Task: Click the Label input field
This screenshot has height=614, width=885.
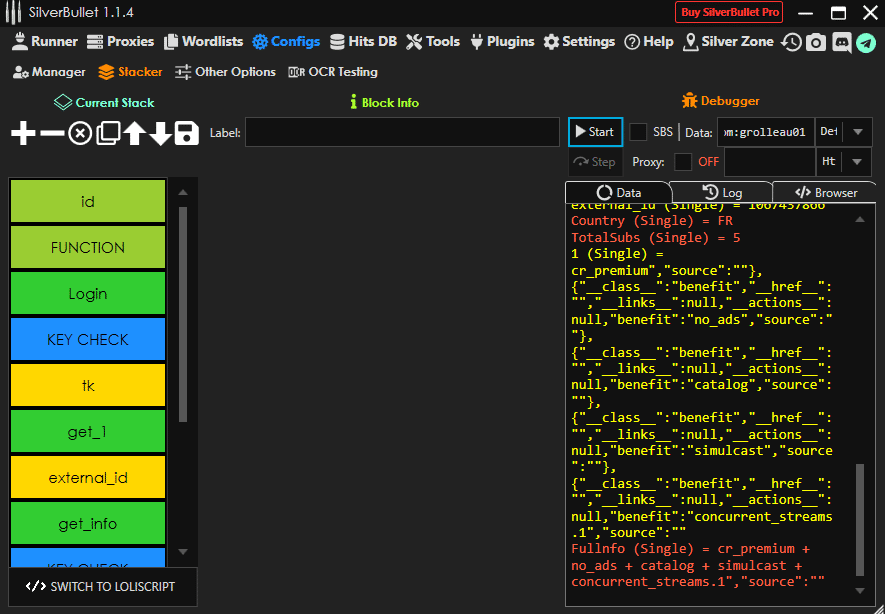Action: 402,133
